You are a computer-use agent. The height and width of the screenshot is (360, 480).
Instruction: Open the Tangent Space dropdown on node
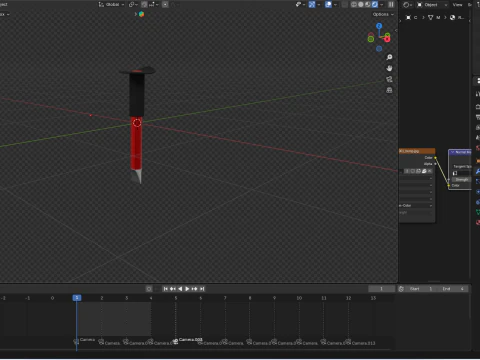pos(462,166)
